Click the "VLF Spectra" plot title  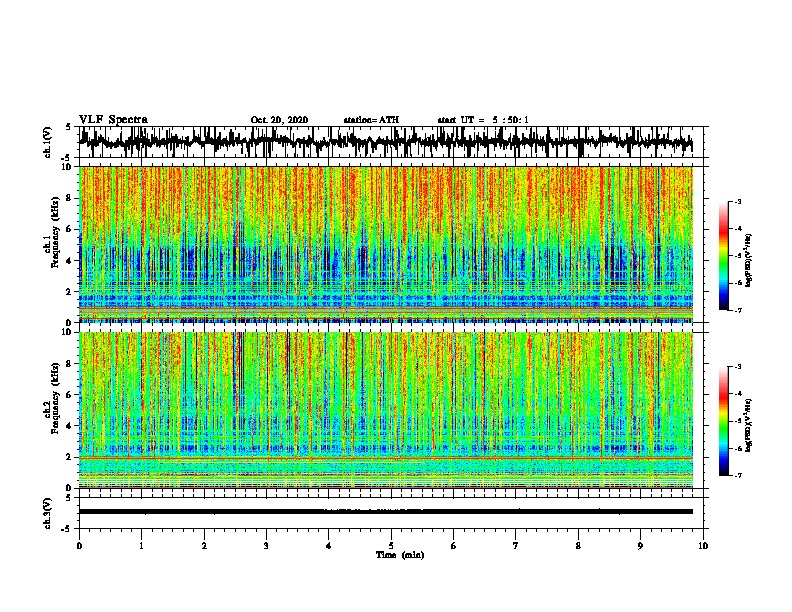pyautogui.click(x=113, y=120)
